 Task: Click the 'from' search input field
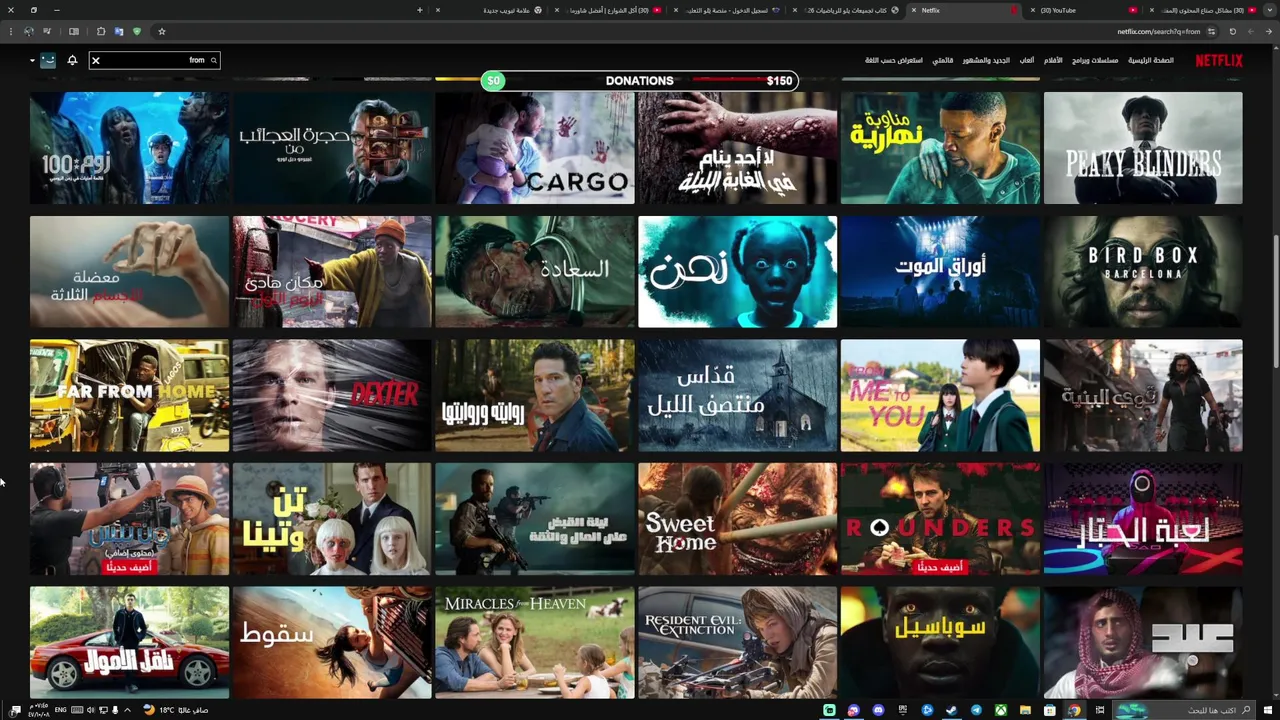(x=155, y=60)
